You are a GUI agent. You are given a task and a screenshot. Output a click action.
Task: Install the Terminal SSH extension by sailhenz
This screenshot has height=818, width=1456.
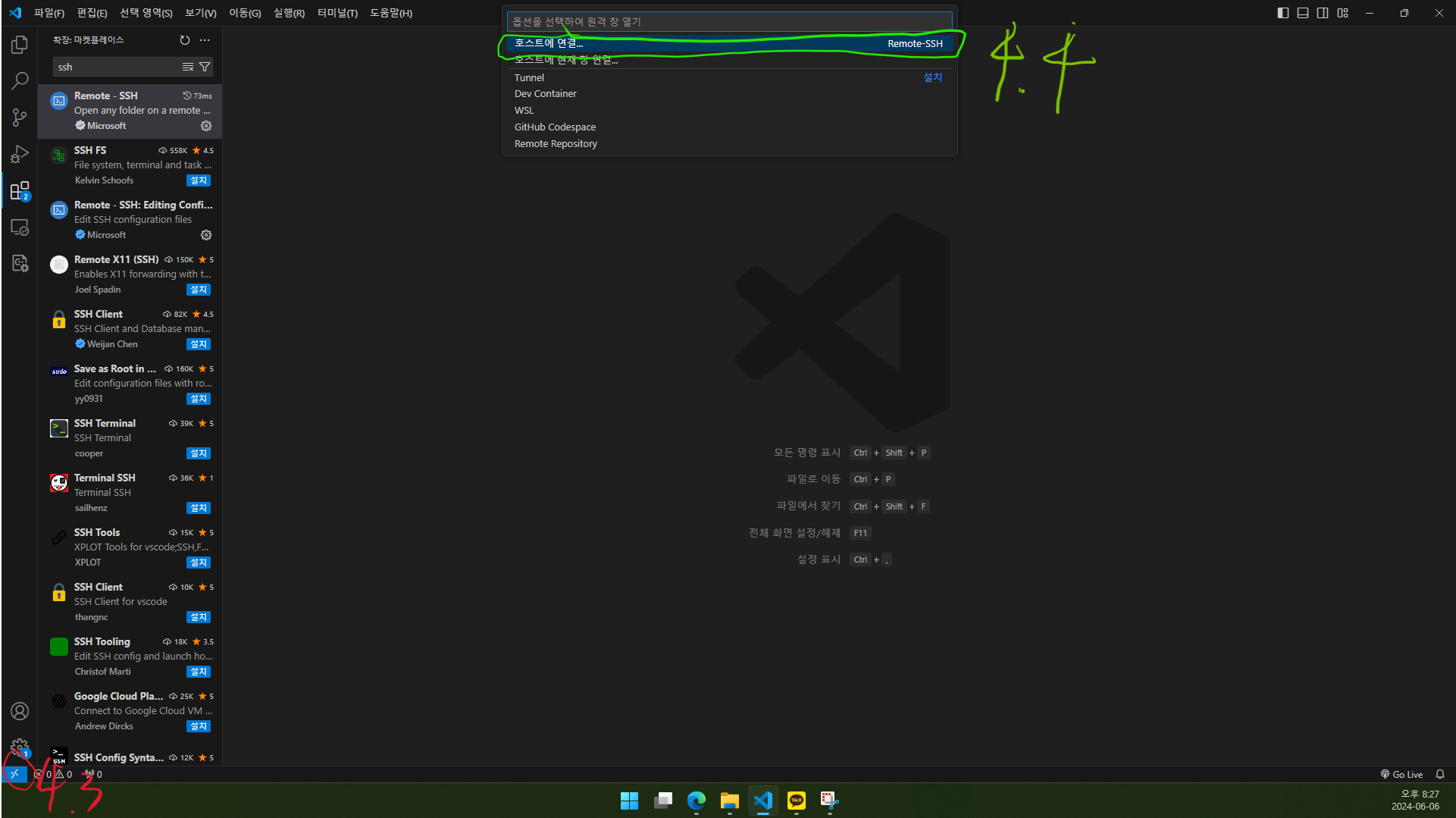(199, 508)
